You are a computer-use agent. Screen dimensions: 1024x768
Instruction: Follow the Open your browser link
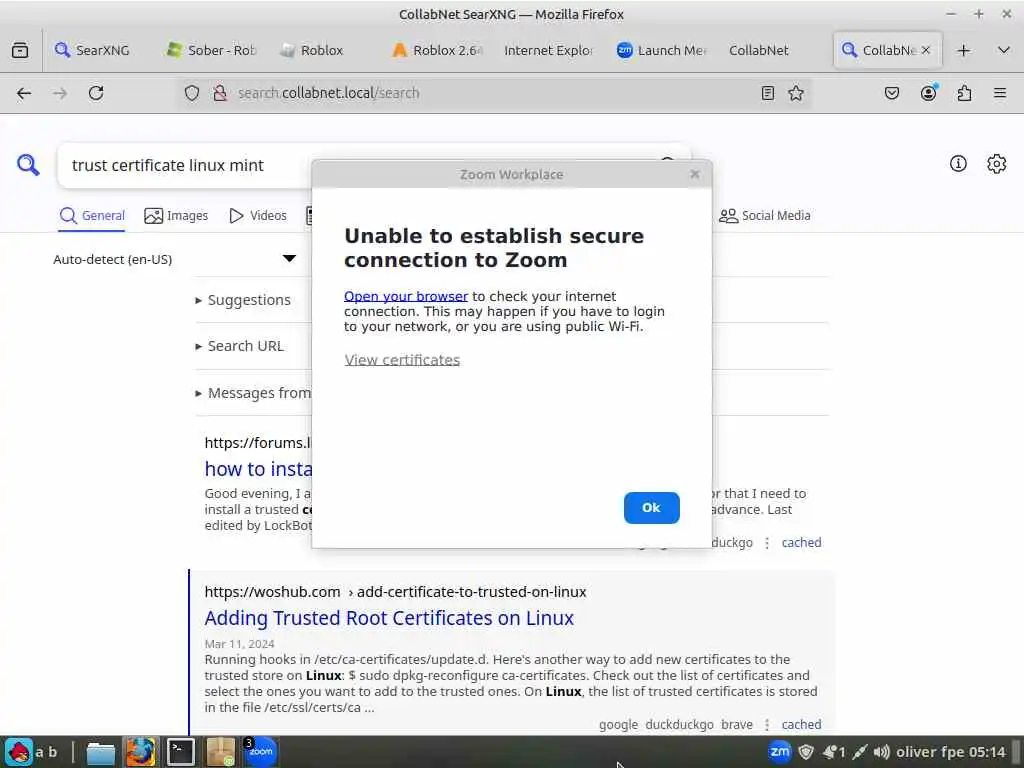(406, 296)
